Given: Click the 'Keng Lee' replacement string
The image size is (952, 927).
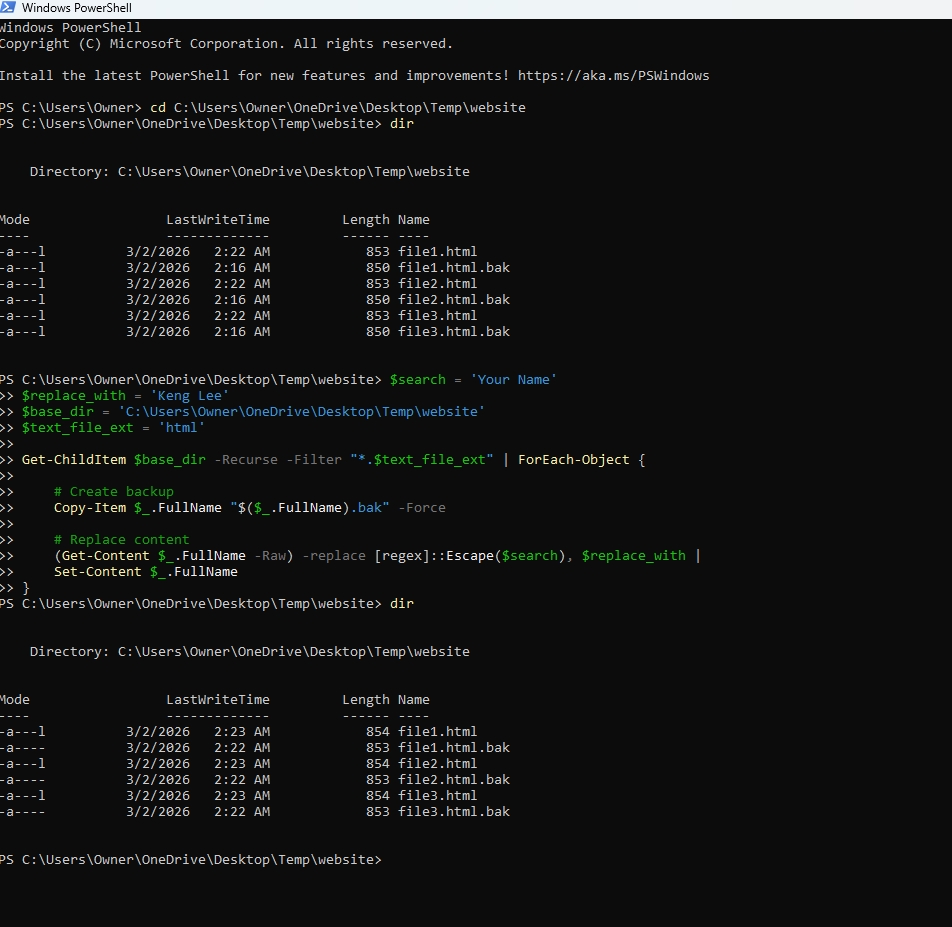Looking at the screenshot, I should 190,396.
